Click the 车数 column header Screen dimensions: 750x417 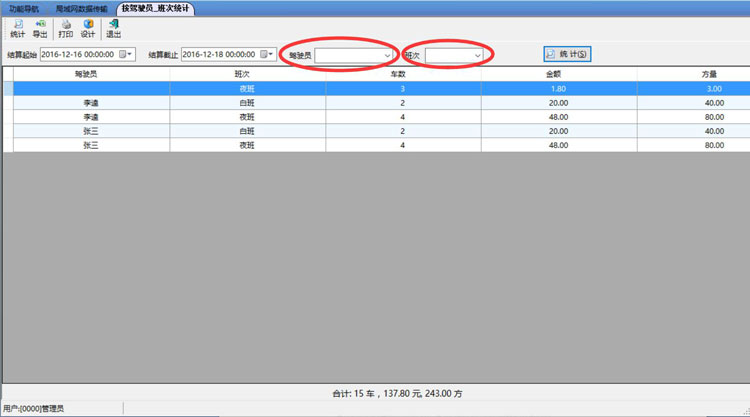[403, 73]
